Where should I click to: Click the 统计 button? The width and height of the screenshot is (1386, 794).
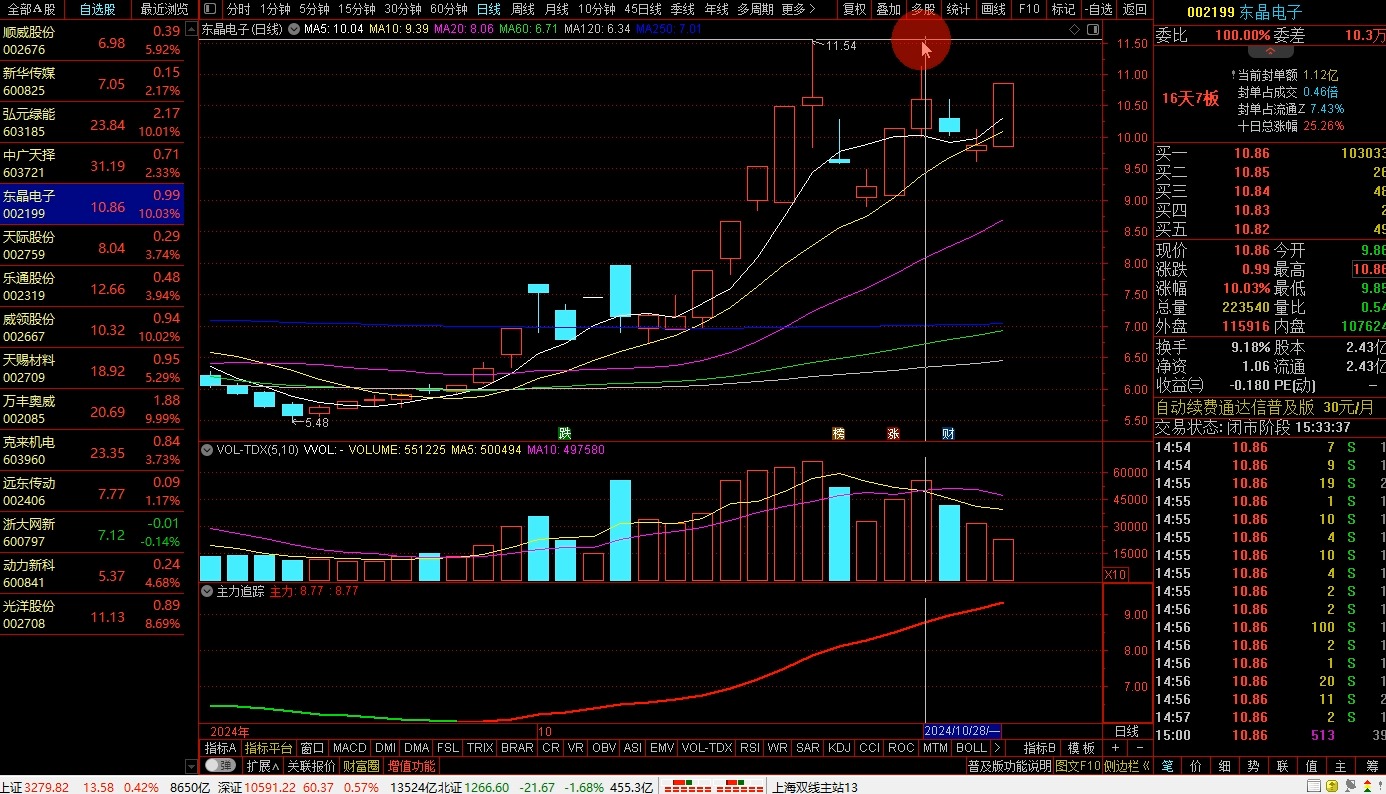coord(958,9)
